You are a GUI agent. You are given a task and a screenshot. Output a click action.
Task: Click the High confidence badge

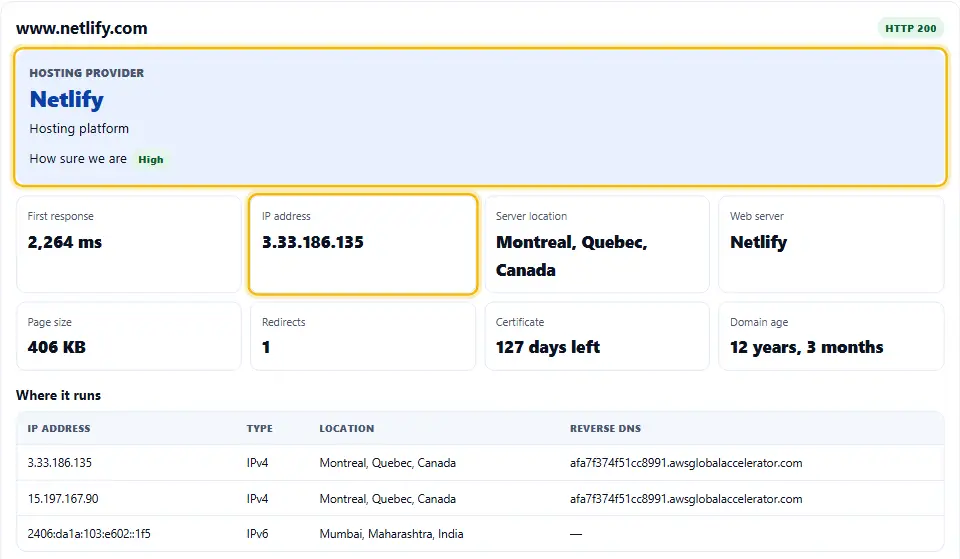coord(151,159)
